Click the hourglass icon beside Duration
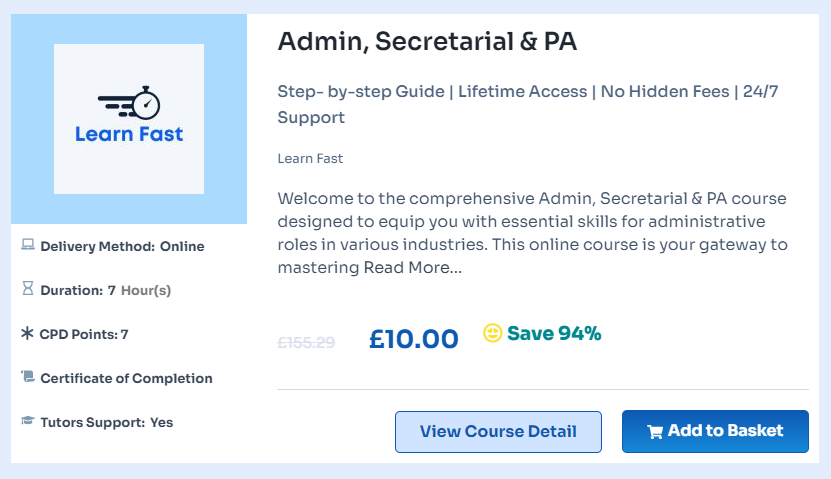This screenshot has width=831, height=479. pos(28,288)
